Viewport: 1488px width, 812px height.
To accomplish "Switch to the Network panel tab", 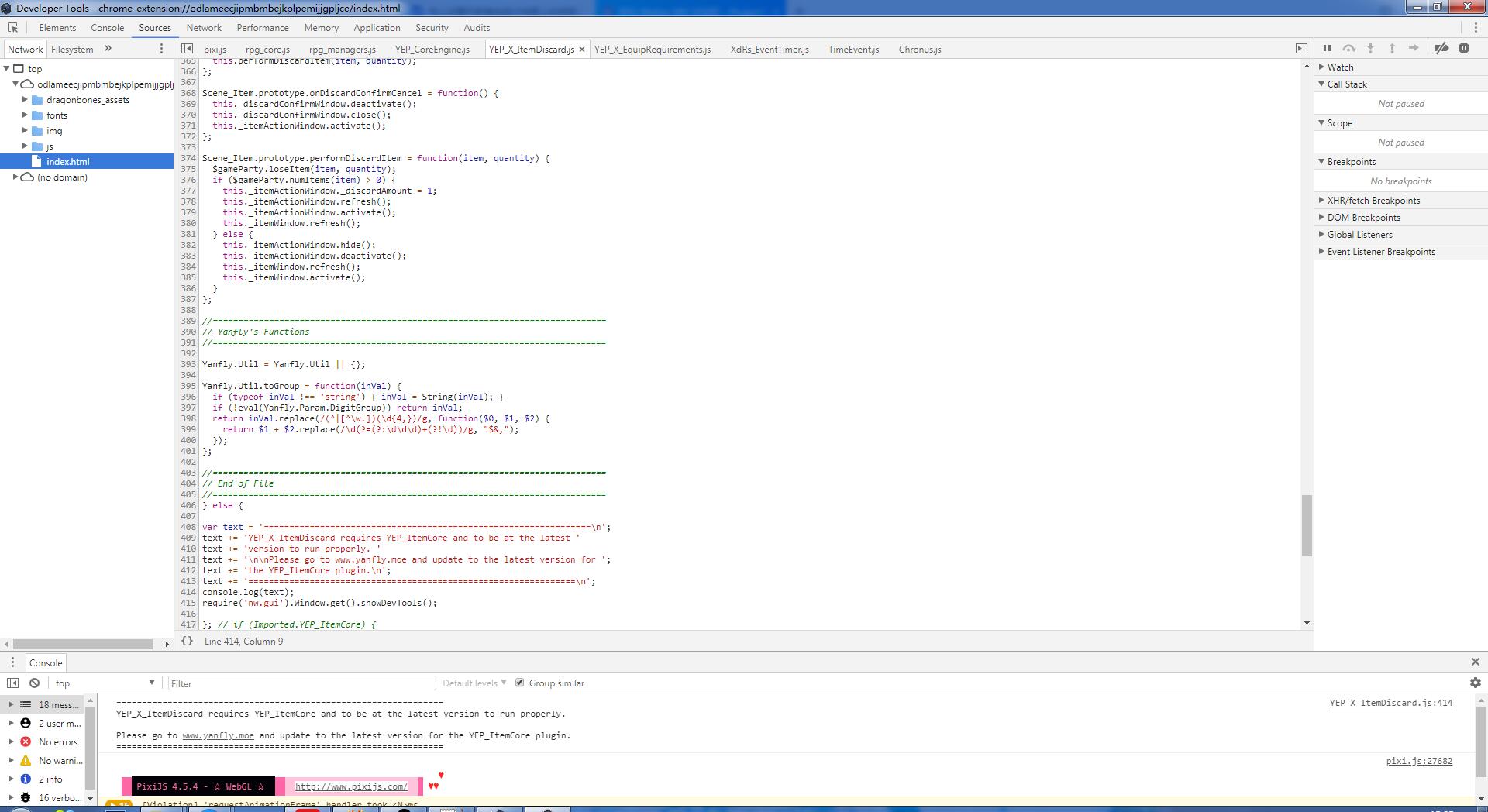I will [x=204, y=27].
